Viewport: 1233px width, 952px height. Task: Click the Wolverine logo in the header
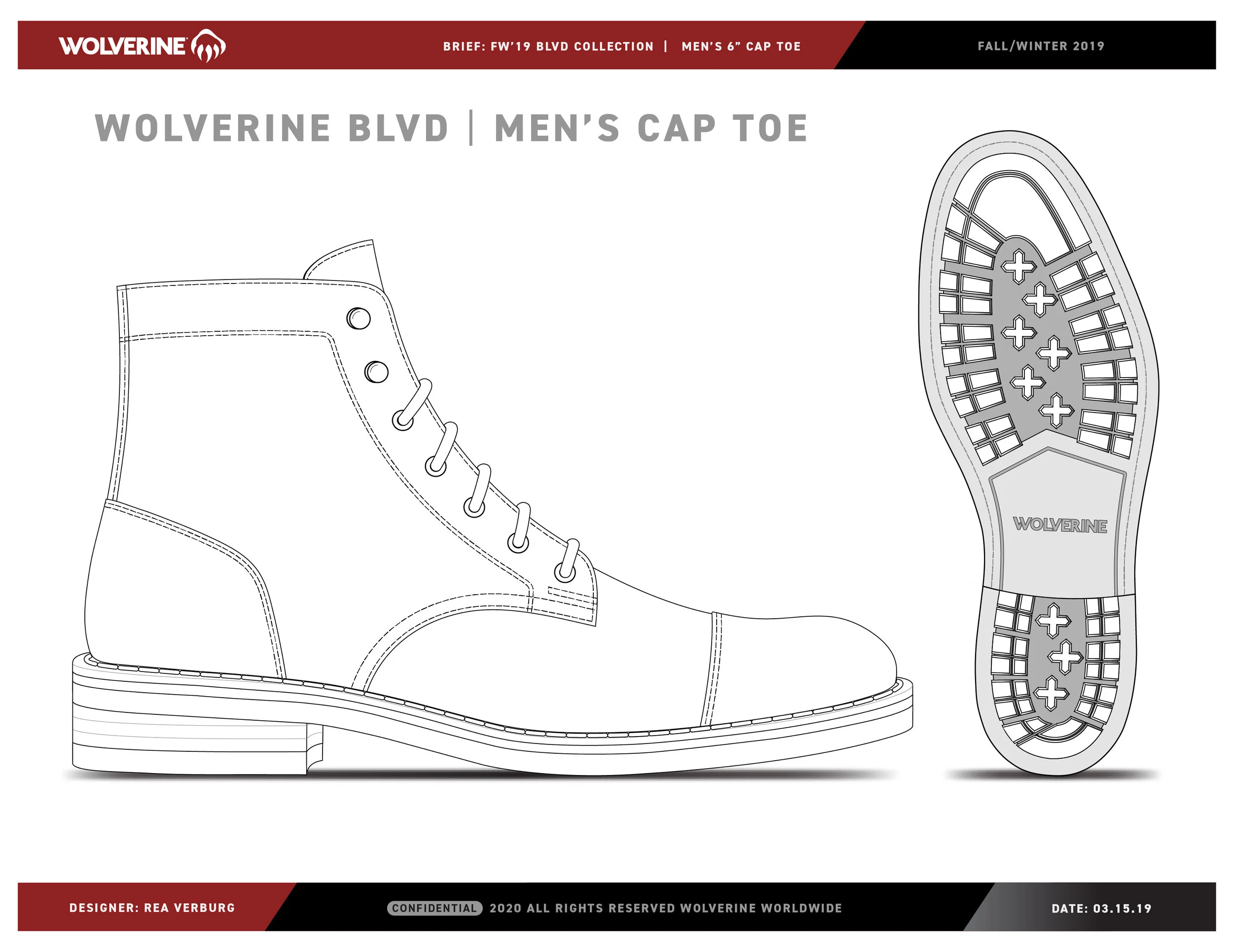click(x=142, y=46)
